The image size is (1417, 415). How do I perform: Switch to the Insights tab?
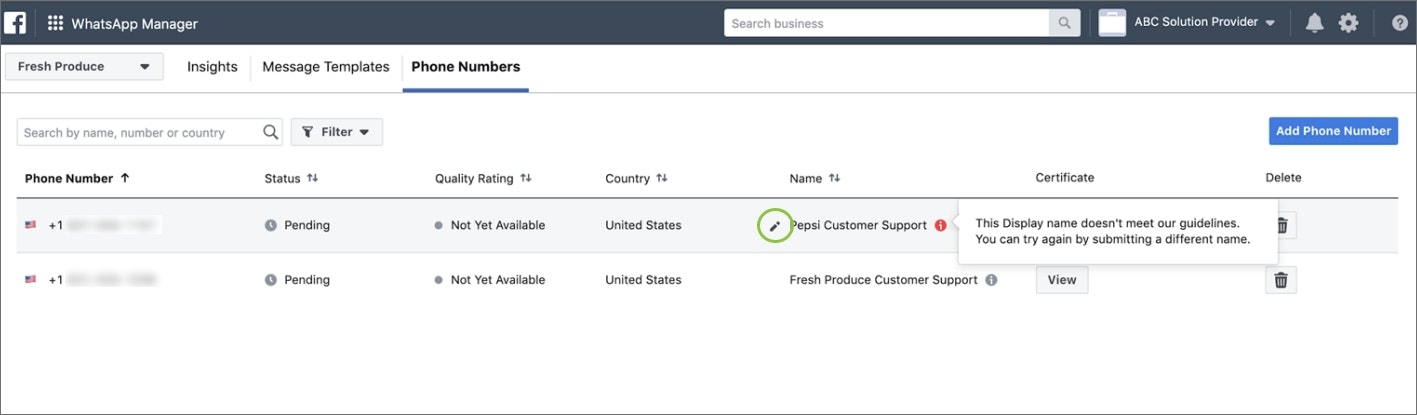tap(212, 67)
